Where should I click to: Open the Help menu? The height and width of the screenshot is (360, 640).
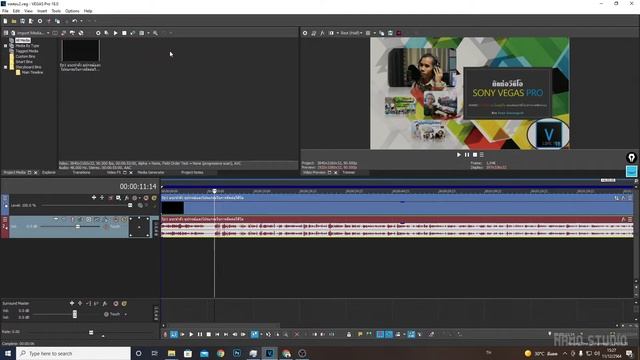point(88,11)
